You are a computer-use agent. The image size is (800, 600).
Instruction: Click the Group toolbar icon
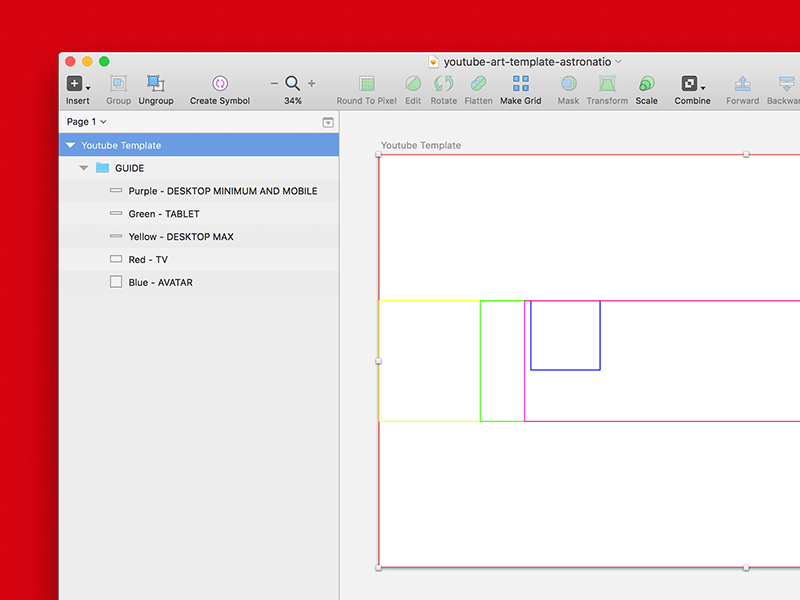tap(118, 84)
